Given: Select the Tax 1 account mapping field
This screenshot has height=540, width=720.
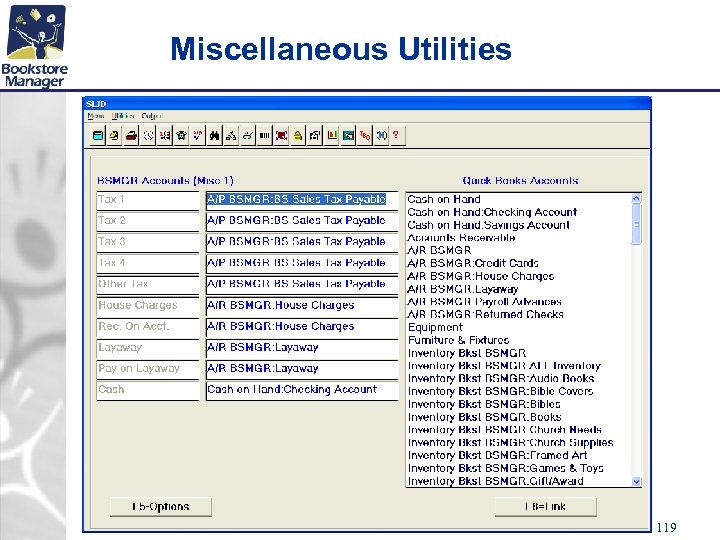Looking at the screenshot, I should coord(302,200).
